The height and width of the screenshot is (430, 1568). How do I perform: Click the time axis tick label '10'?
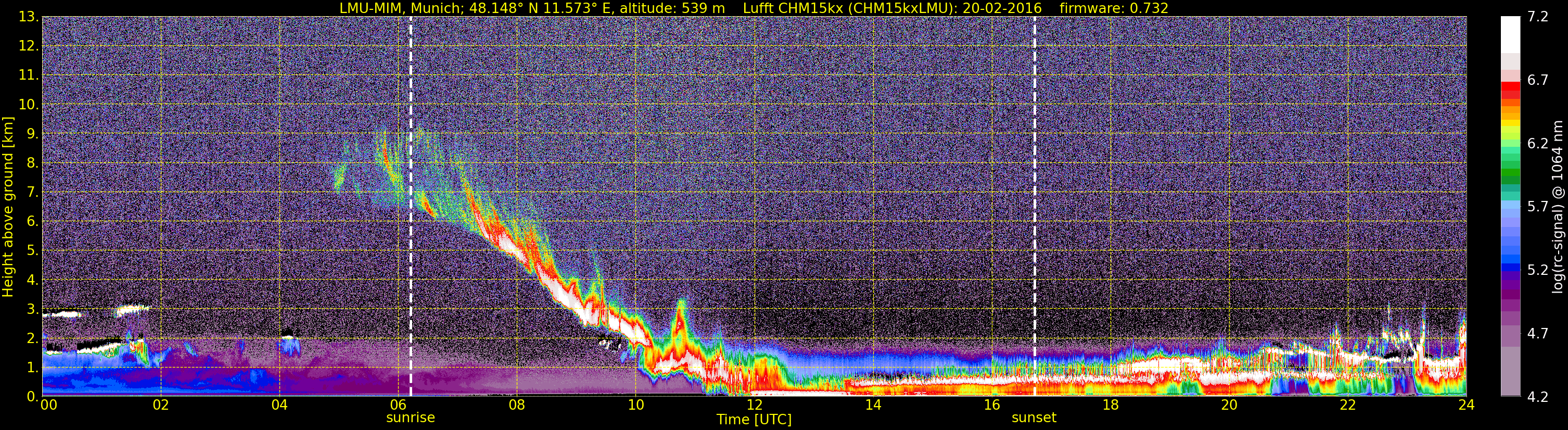pos(635,405)
